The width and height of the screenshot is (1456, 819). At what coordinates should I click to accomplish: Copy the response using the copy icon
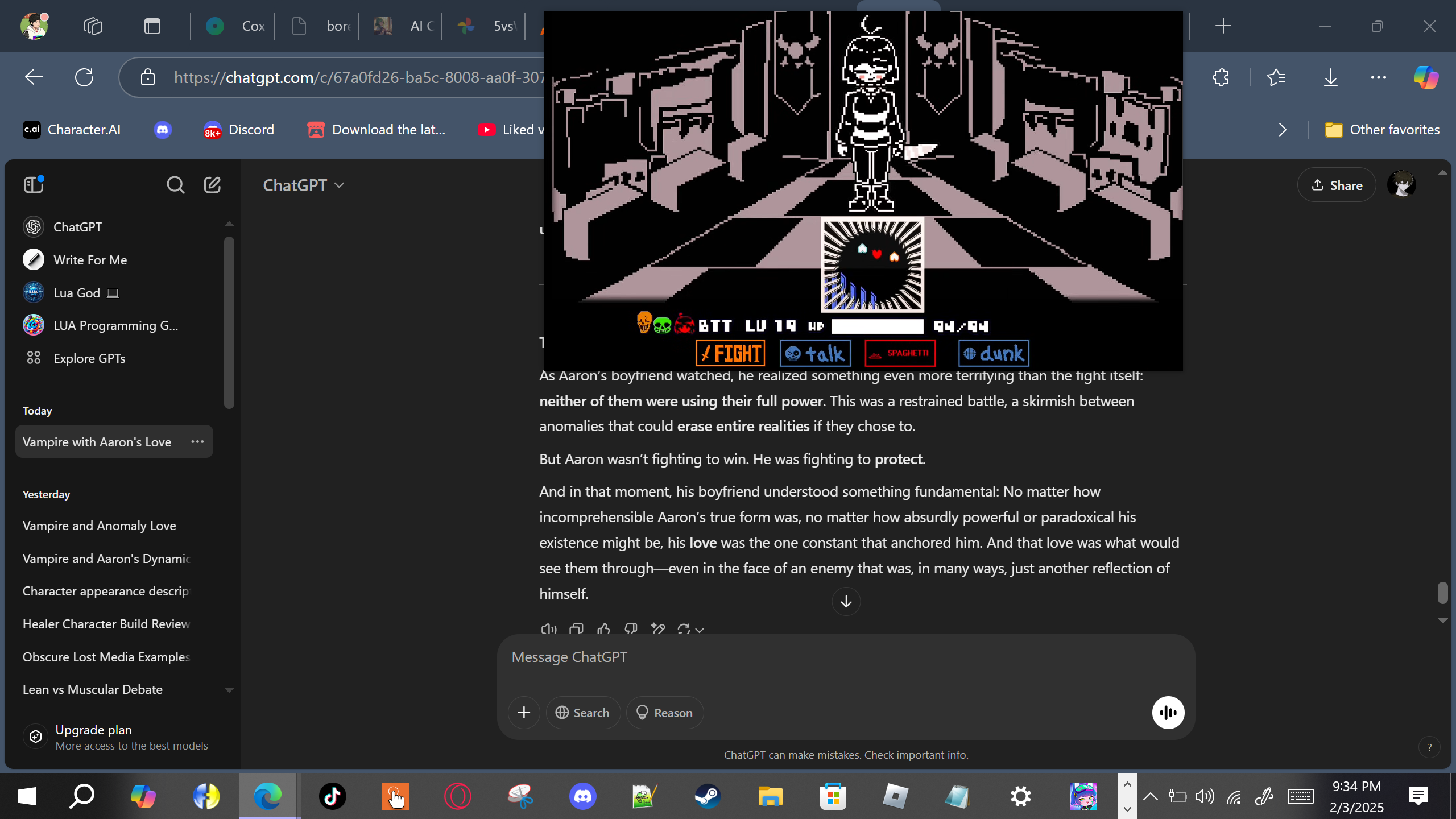point(576,629)
